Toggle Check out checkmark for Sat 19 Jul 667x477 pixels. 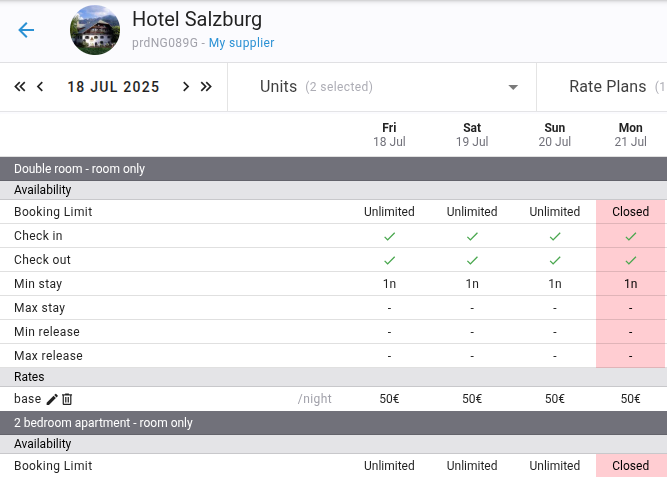pyautogui.click(x=472, y=260)
